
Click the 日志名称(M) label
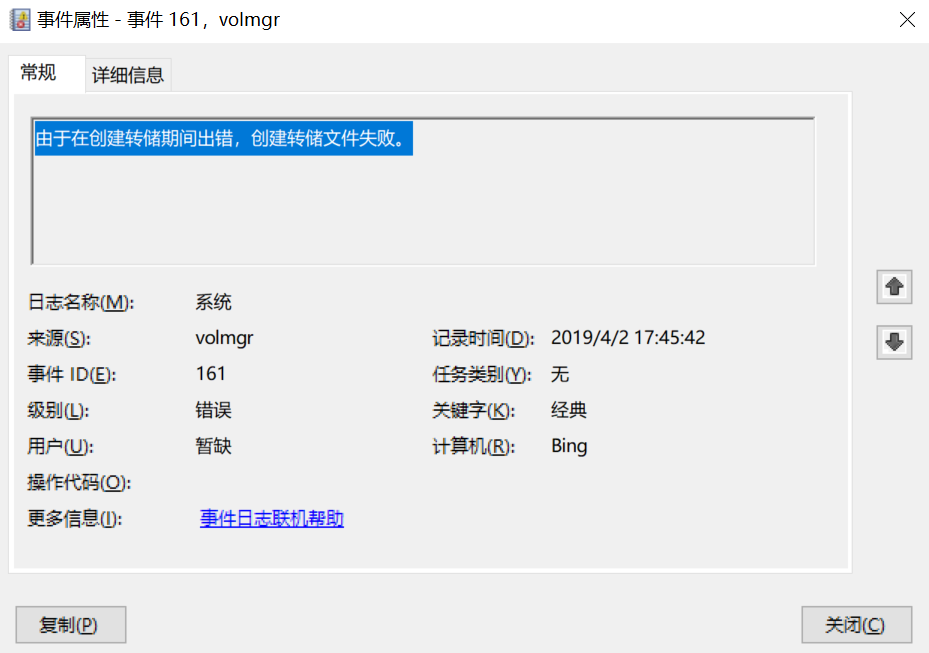81,302
